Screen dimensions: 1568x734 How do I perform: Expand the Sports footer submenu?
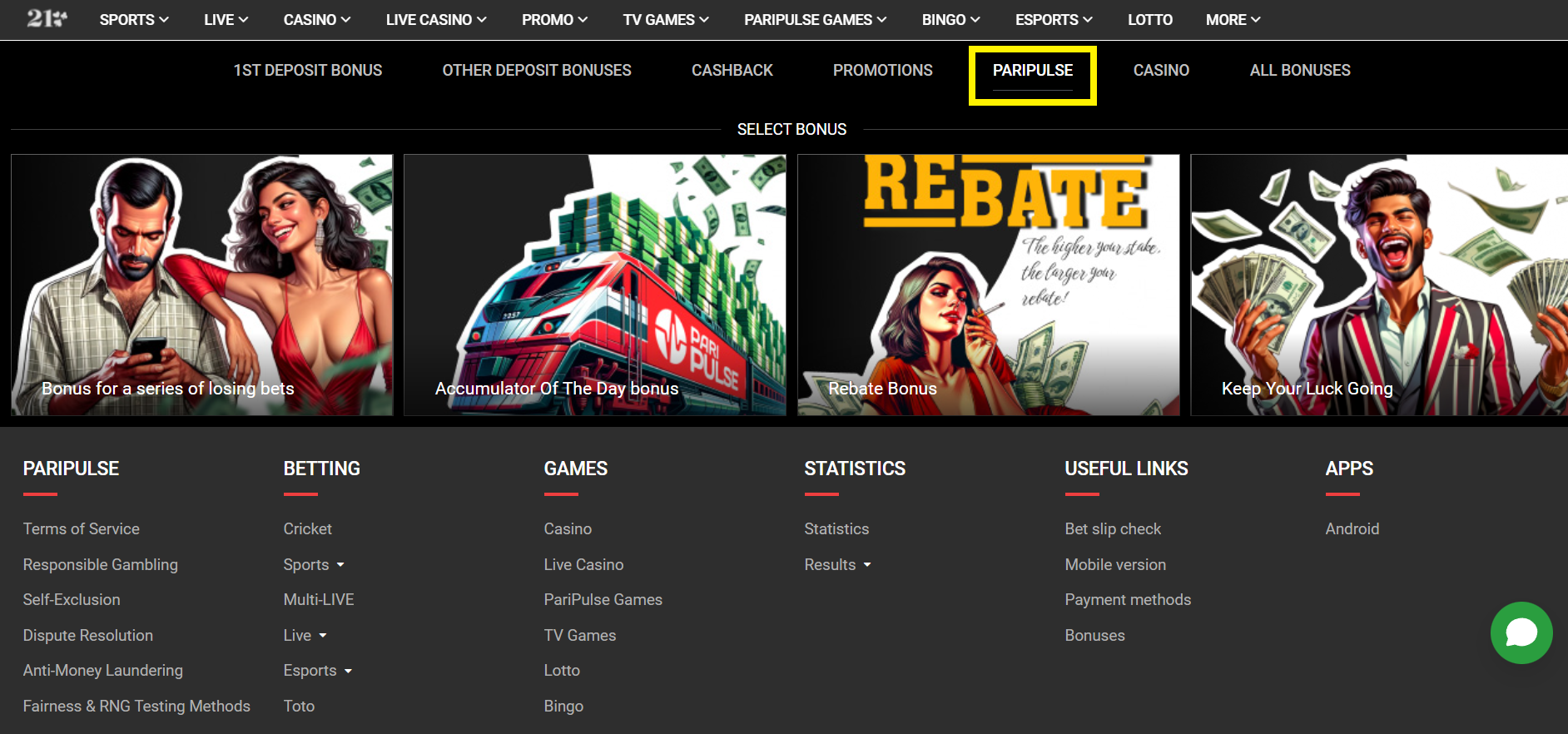click(x=314, y=565)
